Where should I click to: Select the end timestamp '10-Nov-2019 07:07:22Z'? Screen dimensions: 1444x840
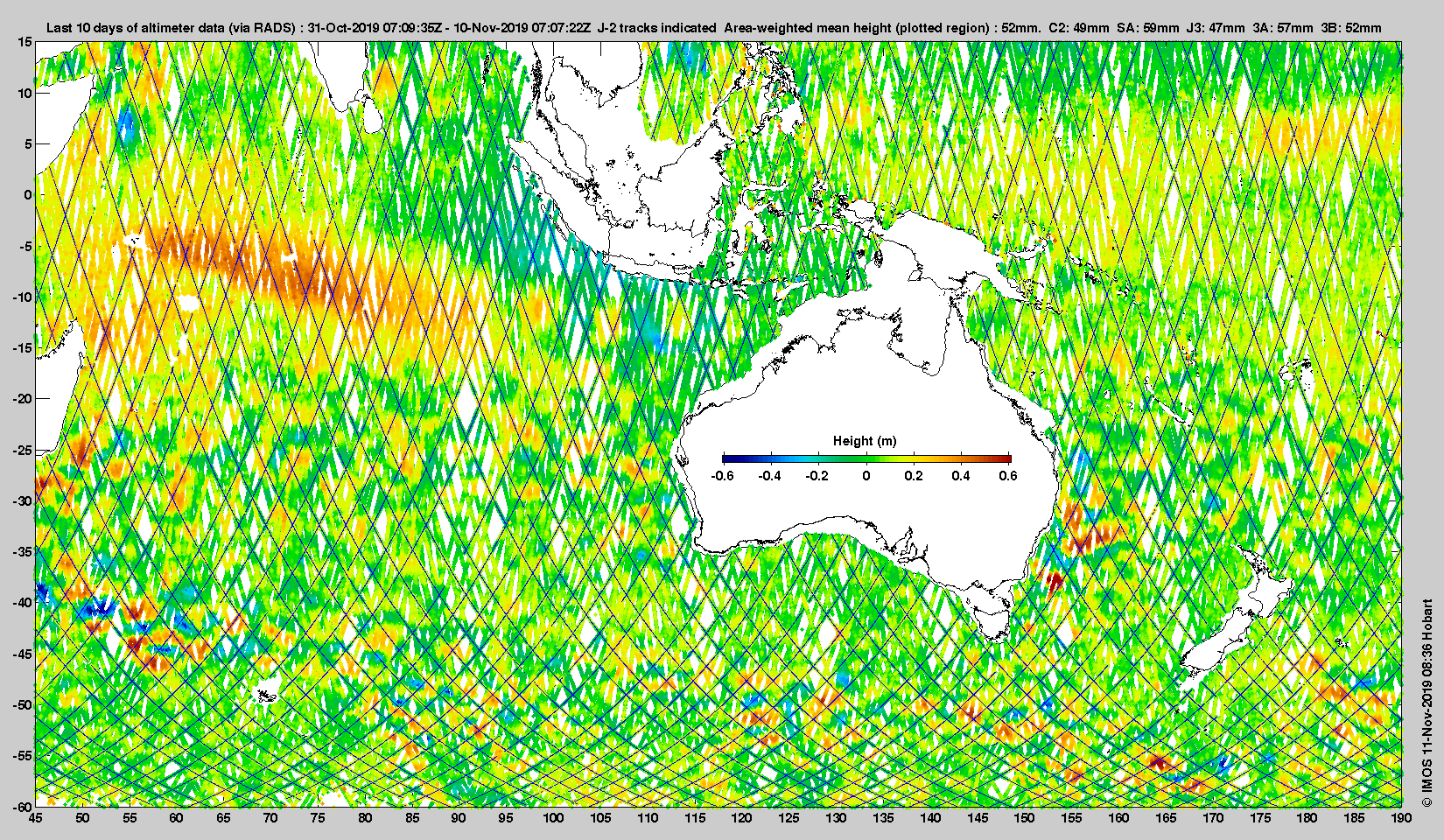point(522,28)
